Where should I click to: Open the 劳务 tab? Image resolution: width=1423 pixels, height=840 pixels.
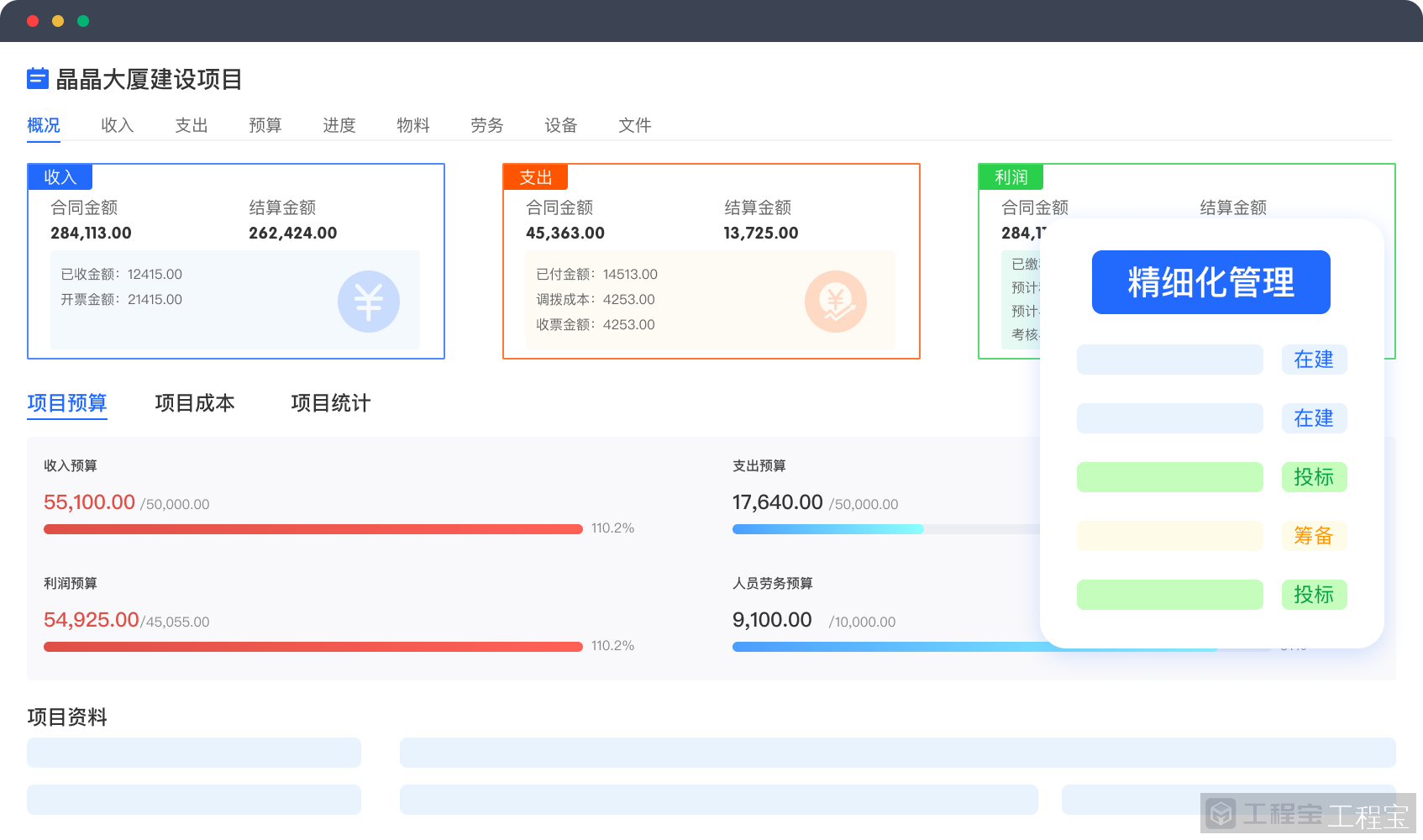(x=487, y=125)
